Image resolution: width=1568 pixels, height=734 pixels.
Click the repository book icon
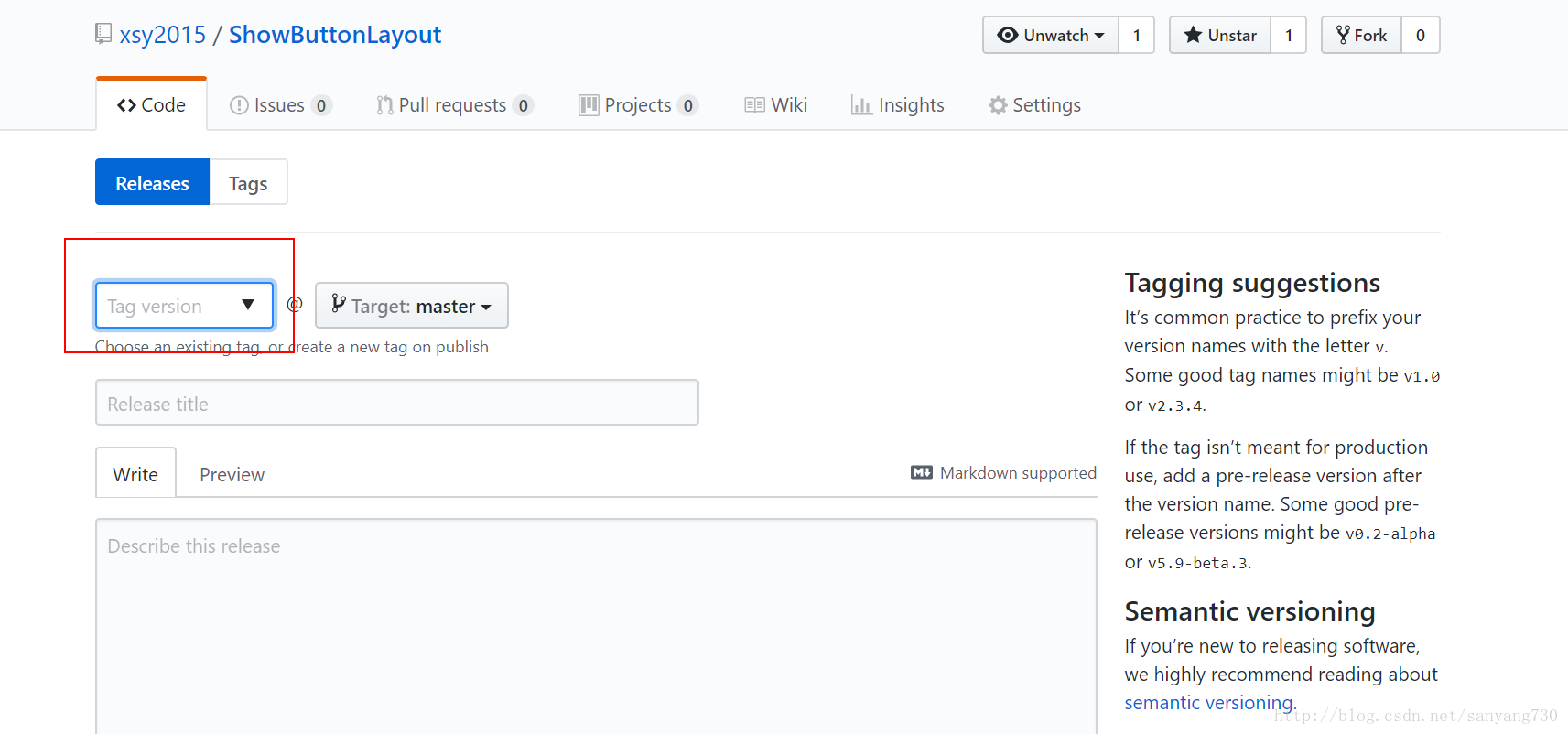(x=103, y=34)
